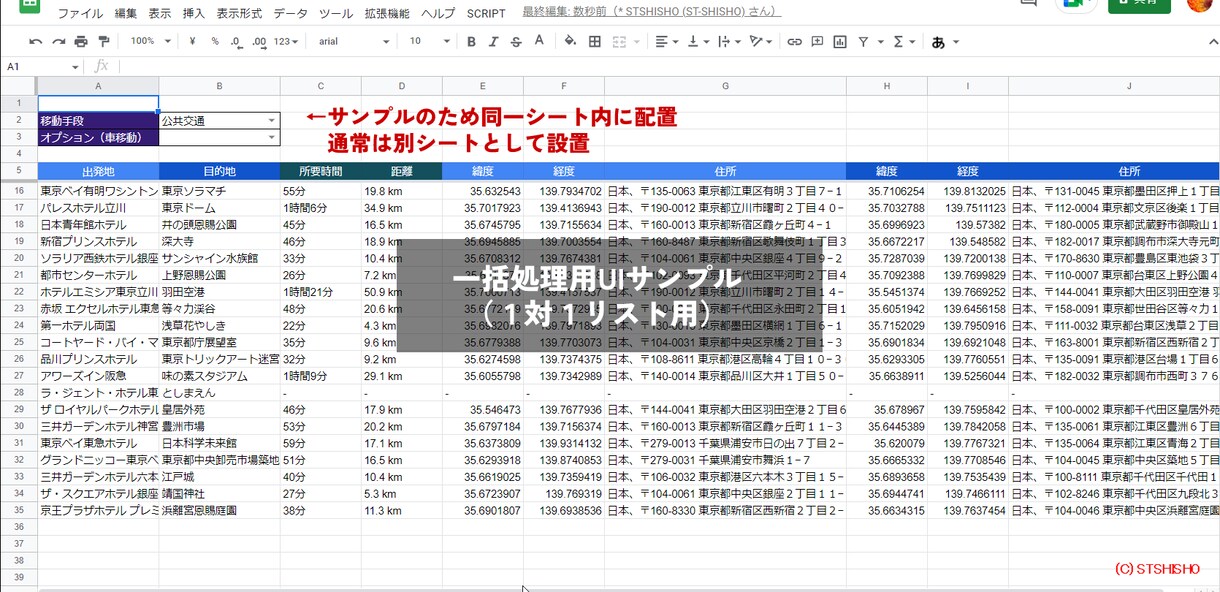Viewport: 1220px width, 592px height.
Task: Open the データ menu
Action: (x=291, y=14)
